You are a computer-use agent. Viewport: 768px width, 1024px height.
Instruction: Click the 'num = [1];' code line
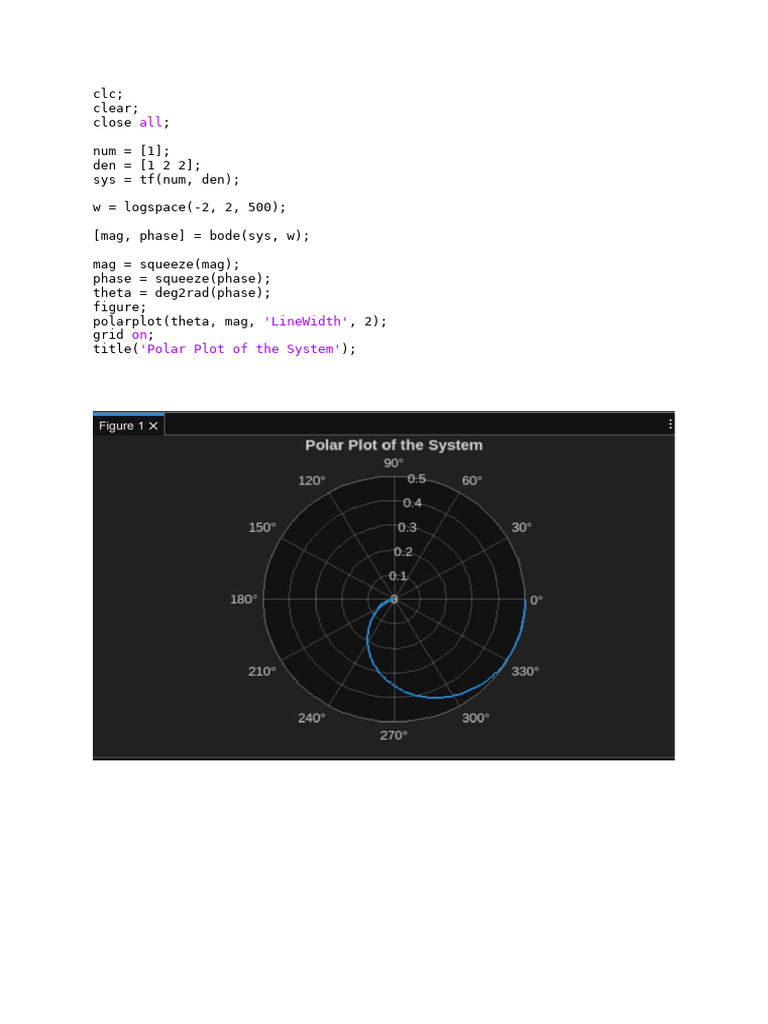tap(131, 152)
